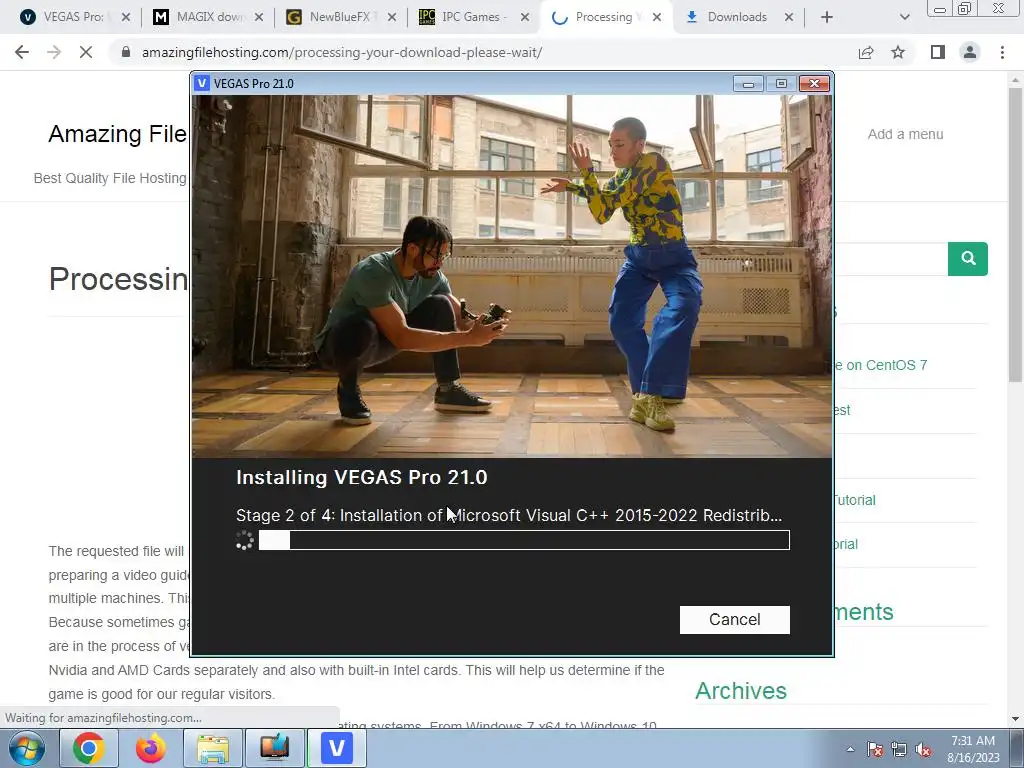The height and width of the screenshot is (768, 1024).
Task: Click the page vertical scrollbar
Action: click(x=1015, y=235)
